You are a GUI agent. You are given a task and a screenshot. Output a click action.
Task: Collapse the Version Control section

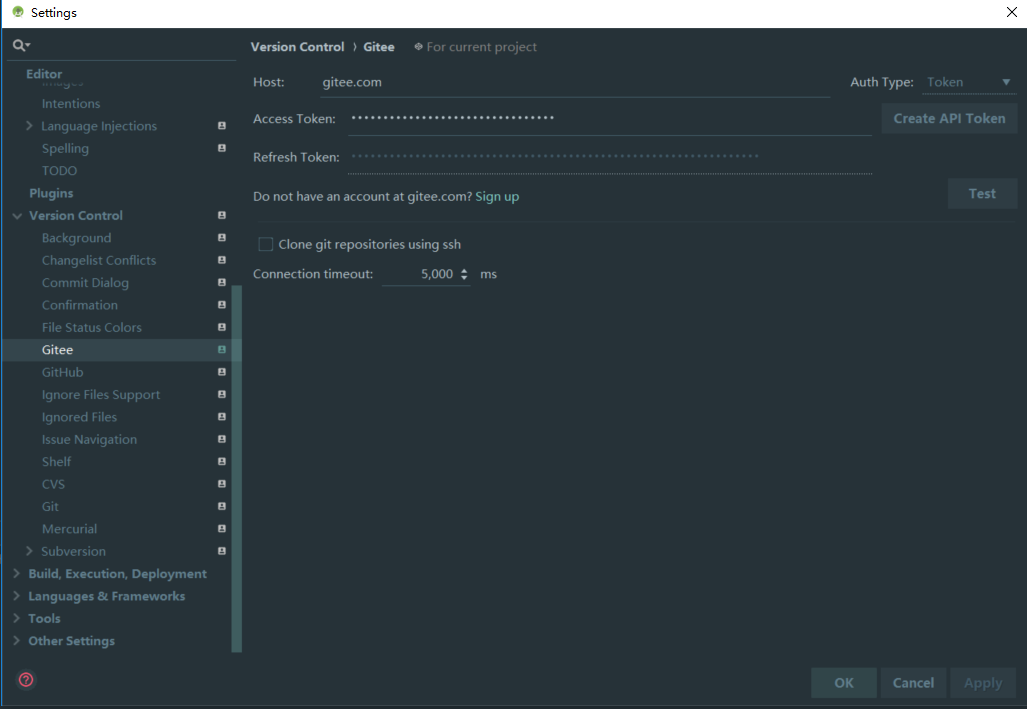17,216
